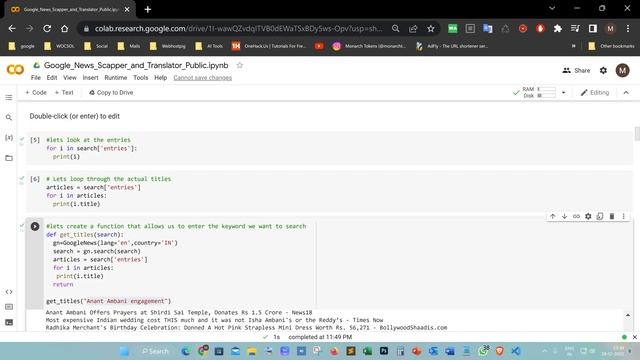The image size is (640, 360).
Task: Click the taskbar Search box
Action: 155,351
